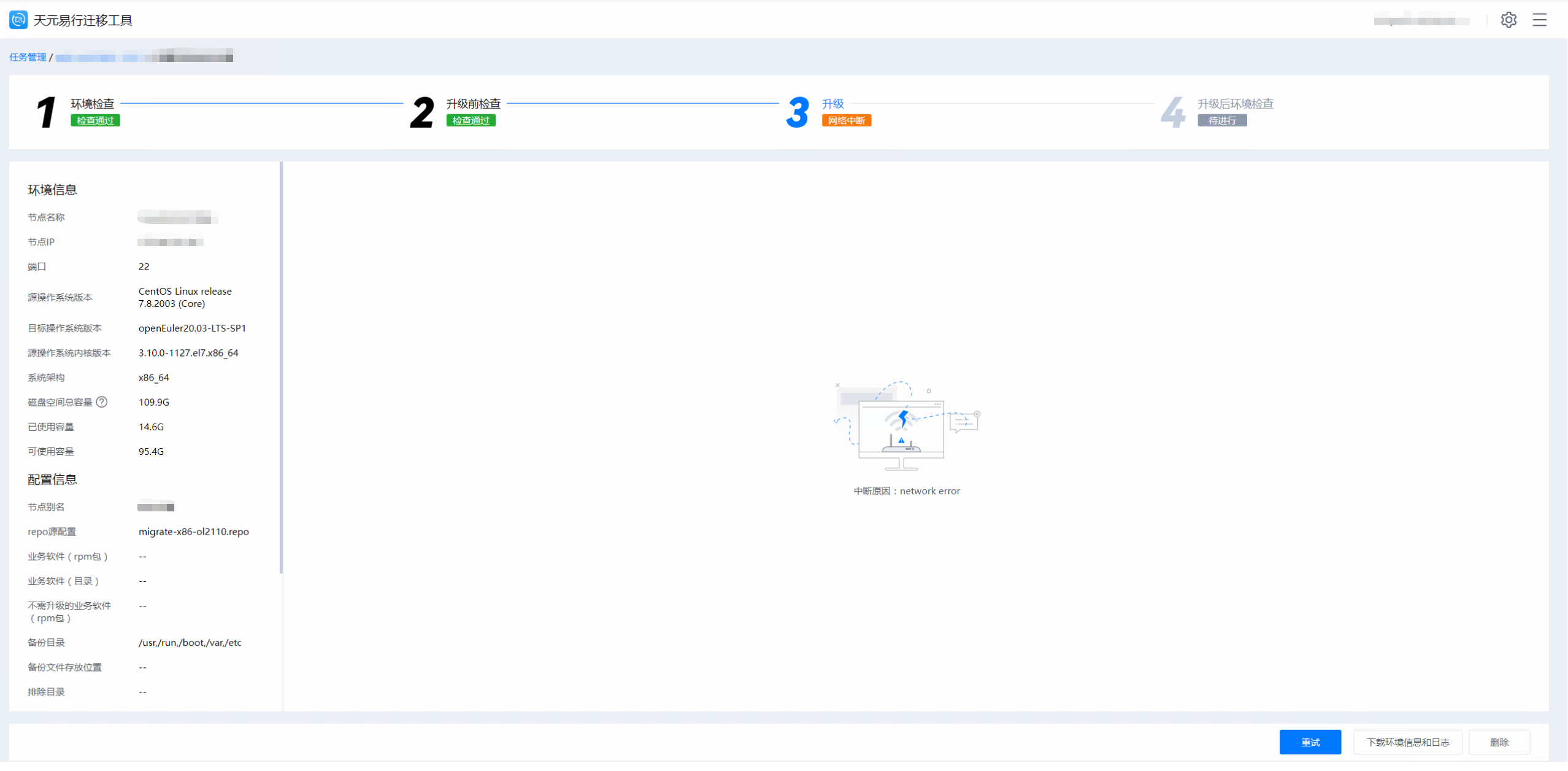Click the left panel vertical scrollbar
The height and width of the screenshot is (771, 1568).
pyautogui.click(x=281, y=368)
